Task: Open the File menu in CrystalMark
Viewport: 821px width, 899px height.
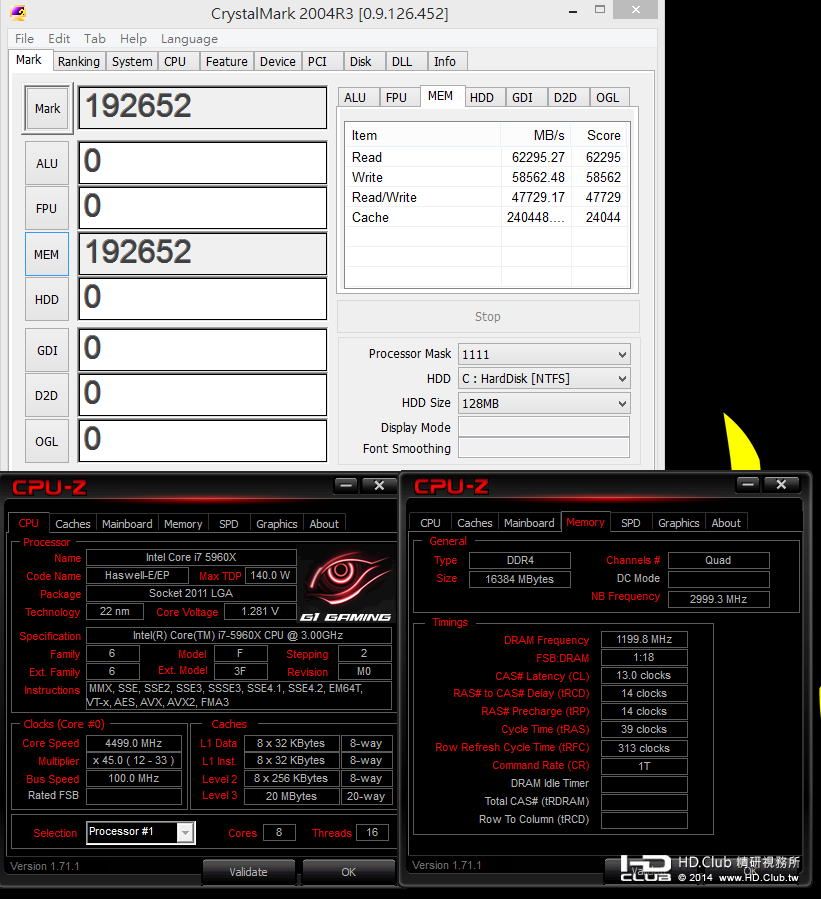Action: coord(24,38)
